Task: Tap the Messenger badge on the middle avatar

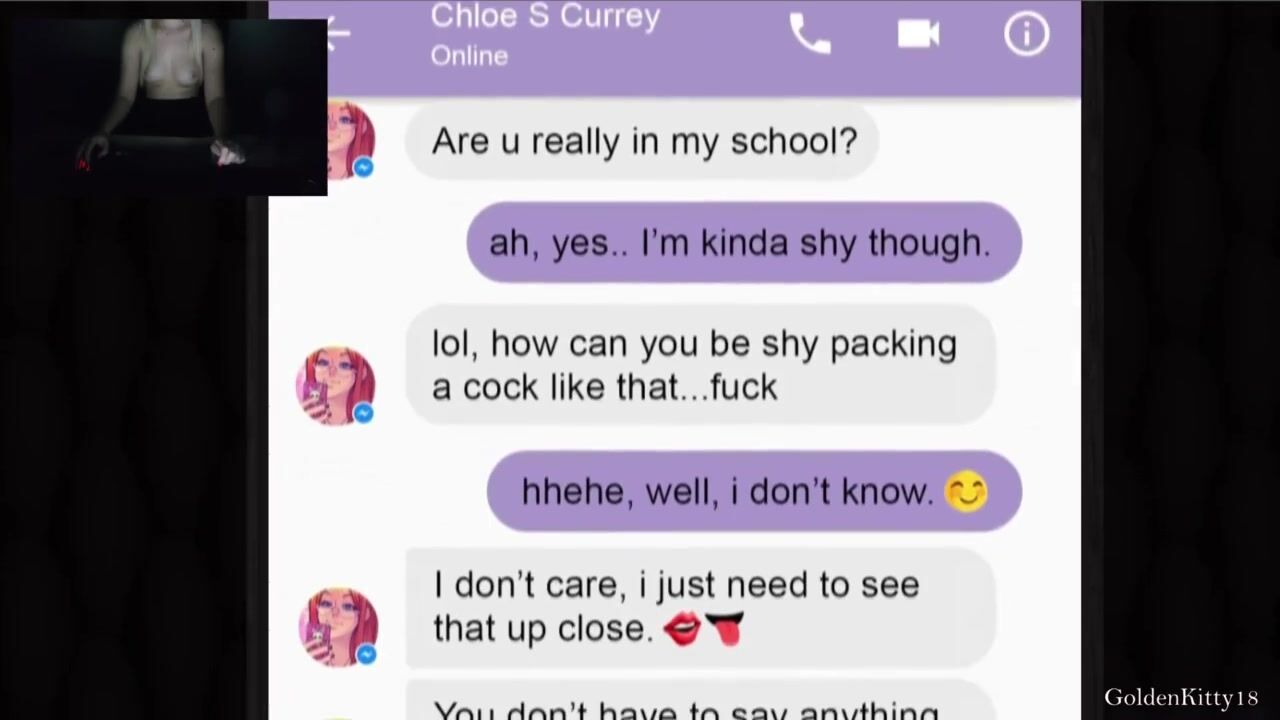Action: 364,412
